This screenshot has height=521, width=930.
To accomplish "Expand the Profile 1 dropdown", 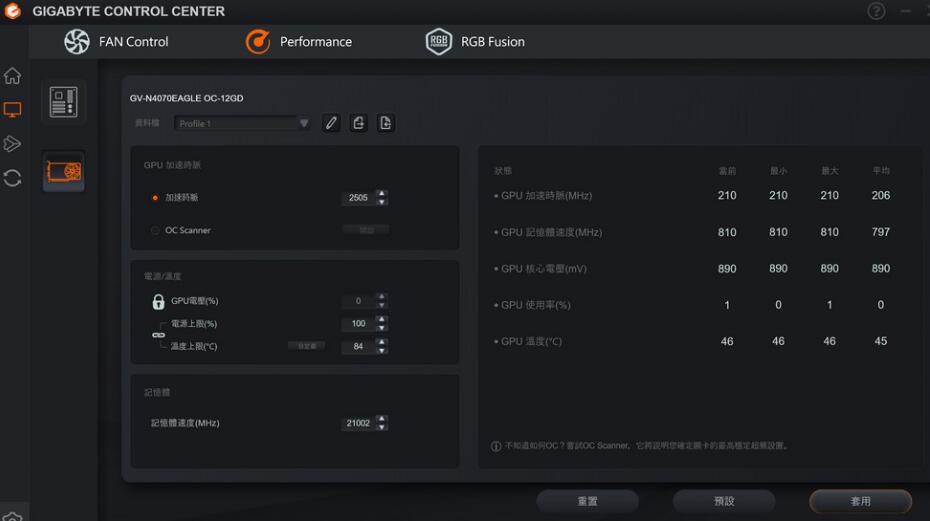I will [242, 123].
